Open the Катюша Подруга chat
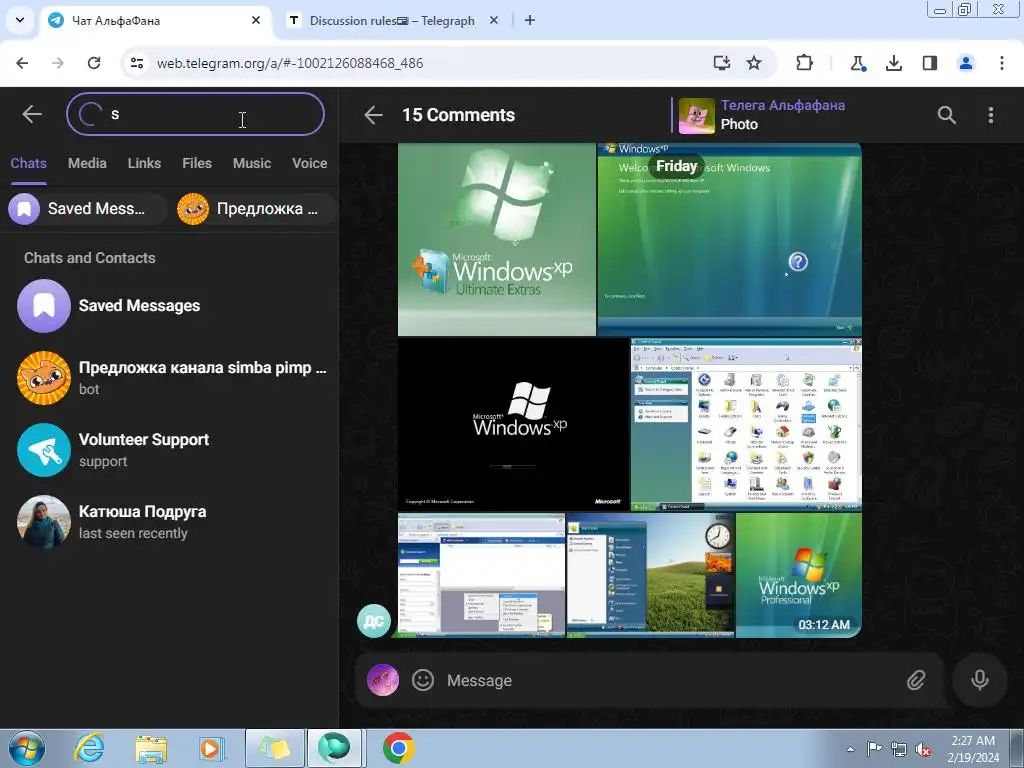Screen dimensions: 1024x768 [x=170, y=521]
